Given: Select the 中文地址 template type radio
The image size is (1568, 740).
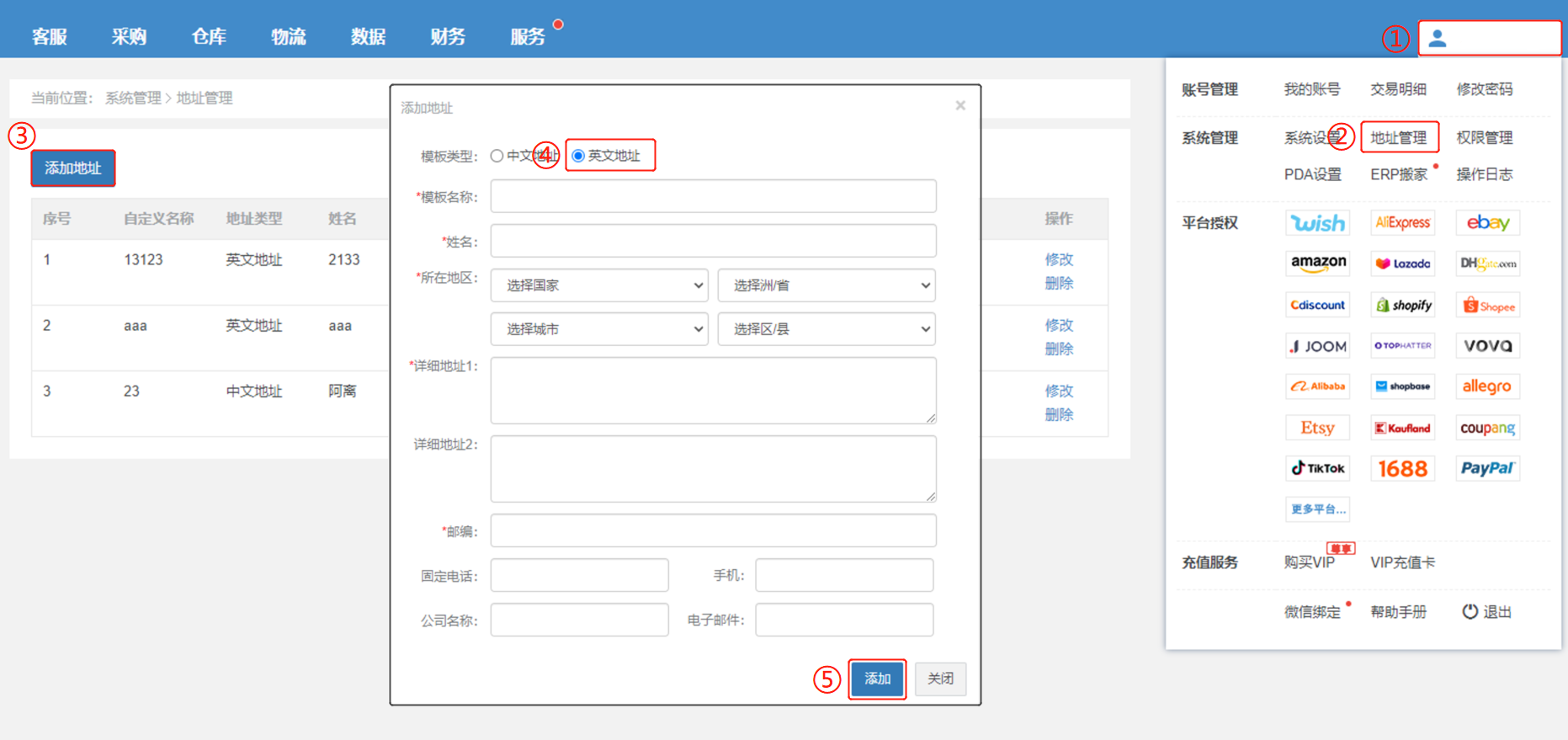Looking at the screenshot, I should point(497,156).
